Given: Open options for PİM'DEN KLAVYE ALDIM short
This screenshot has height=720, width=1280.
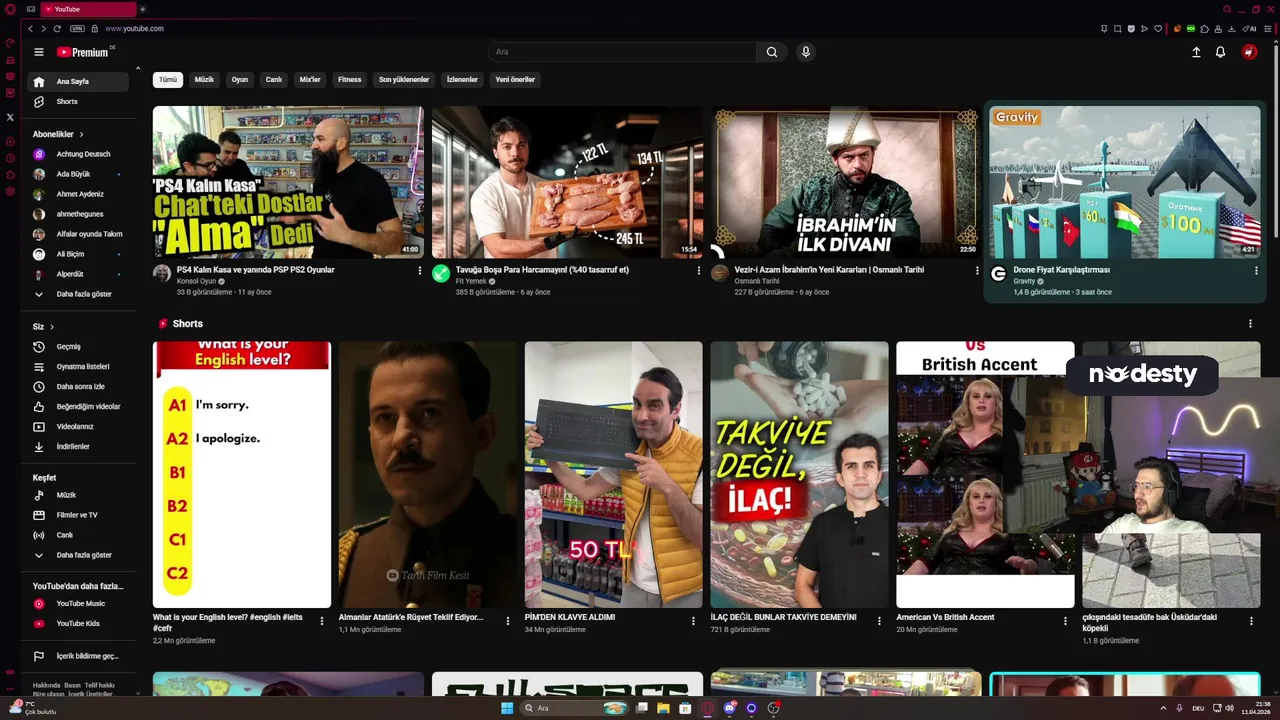Looking at the screenshot, I should click(x=693, y=621).
